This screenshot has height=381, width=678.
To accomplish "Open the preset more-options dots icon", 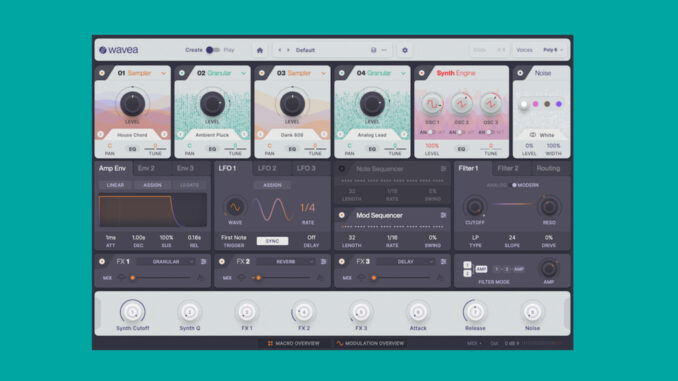I will [384, 50].
